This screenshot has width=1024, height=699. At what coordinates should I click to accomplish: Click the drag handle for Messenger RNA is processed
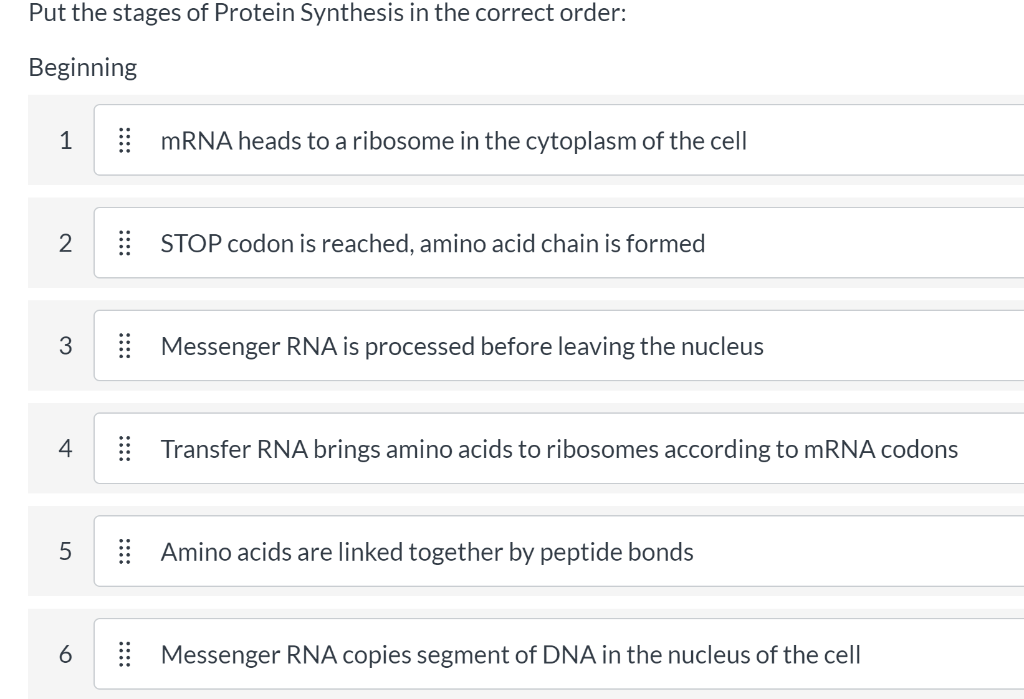click(125, 346)
